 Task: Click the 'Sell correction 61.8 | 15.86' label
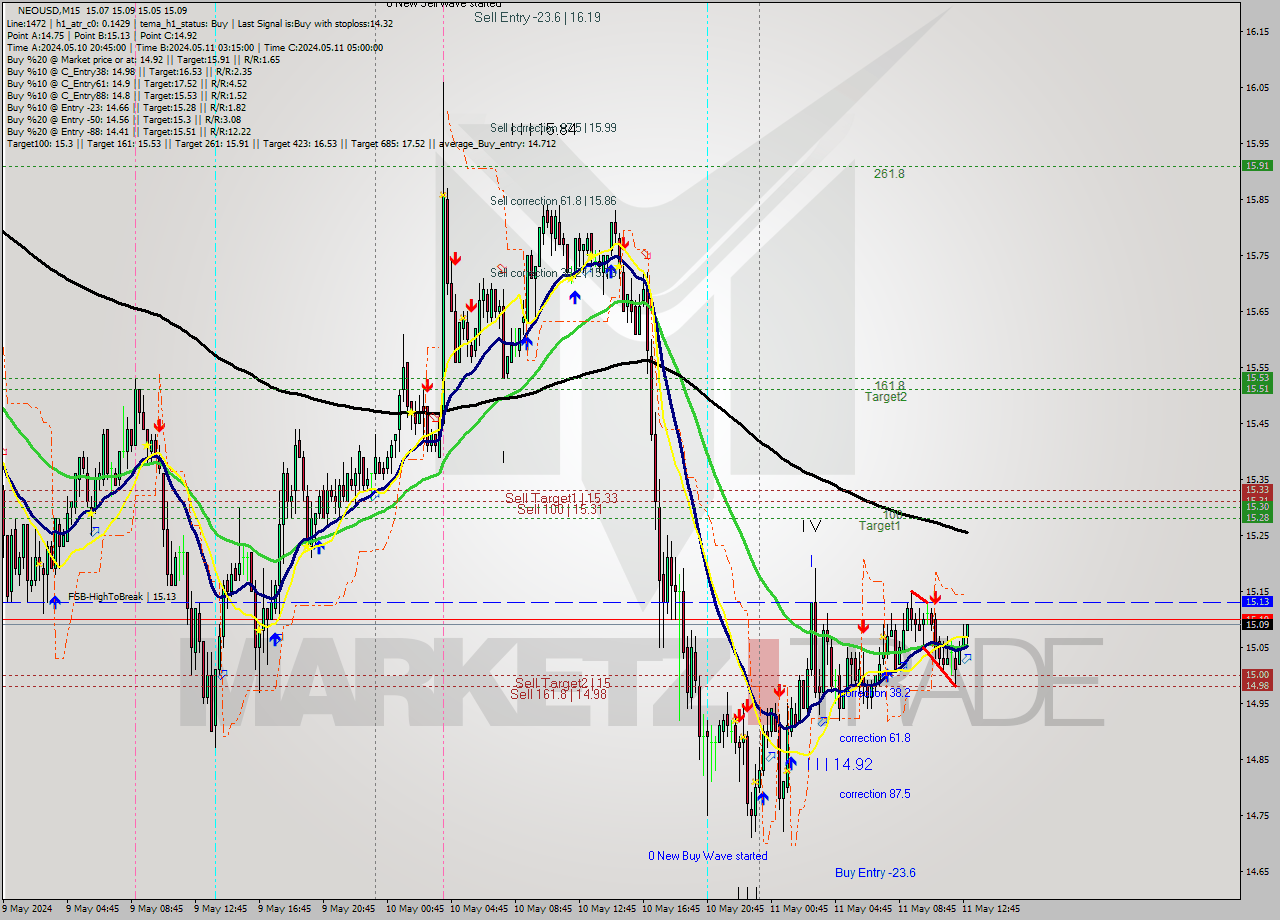click(553, 201)
